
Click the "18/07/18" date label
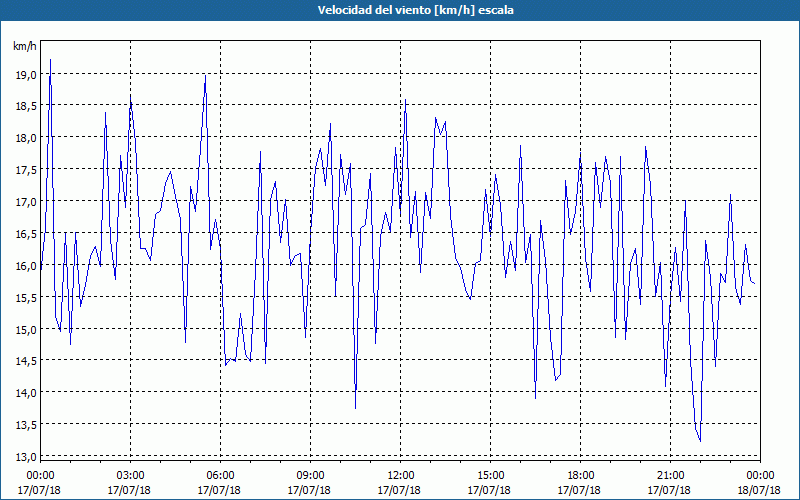point(759,490)
